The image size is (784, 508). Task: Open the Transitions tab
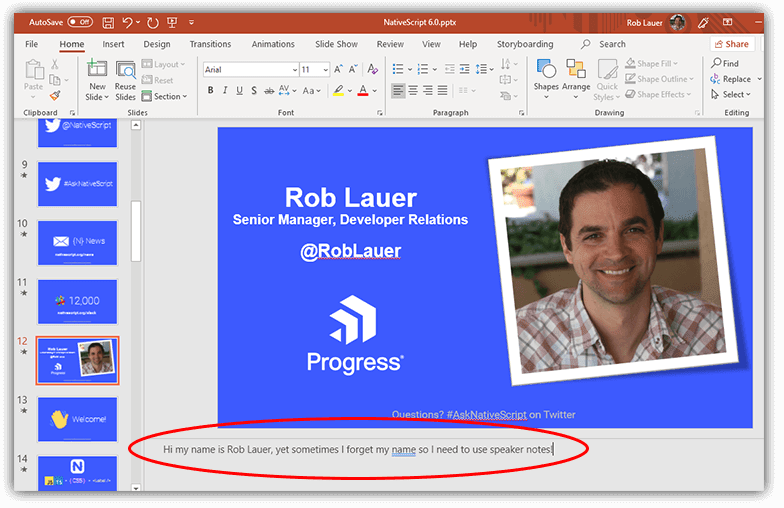pos(210,44)
